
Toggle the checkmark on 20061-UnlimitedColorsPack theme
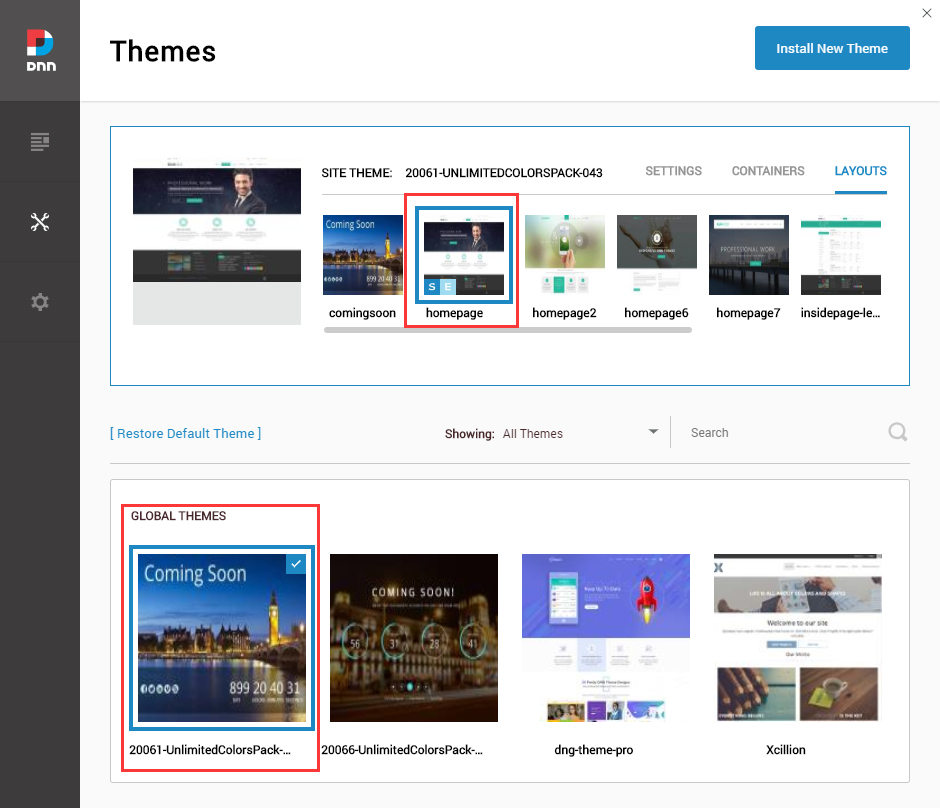(x=296, y=564)
